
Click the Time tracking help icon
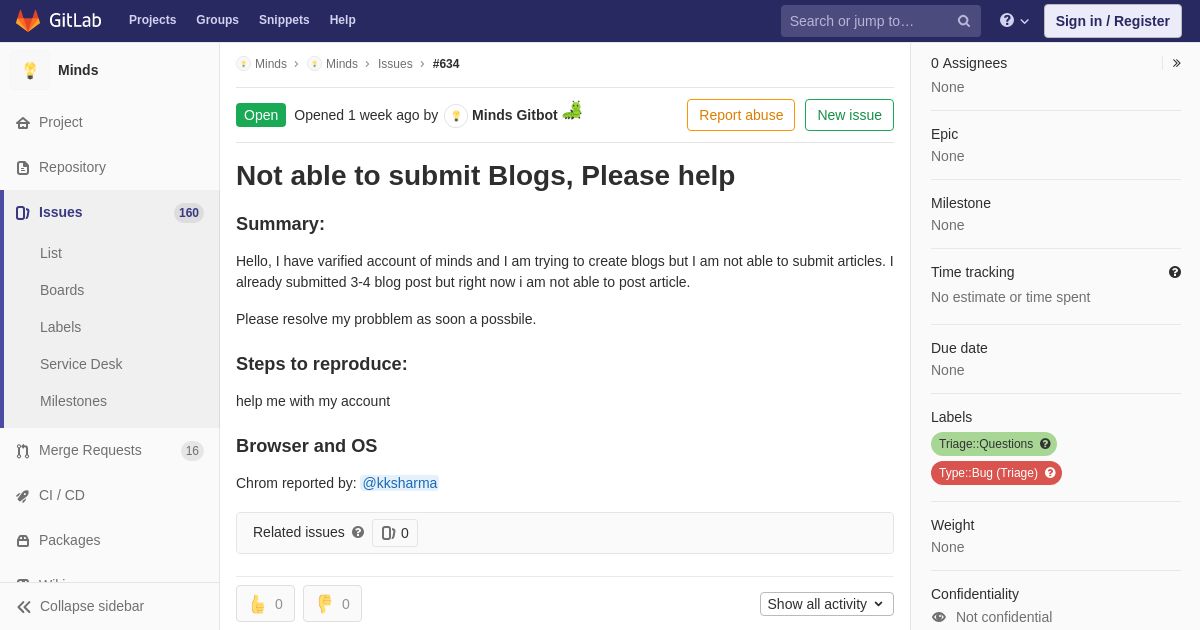1175,272
